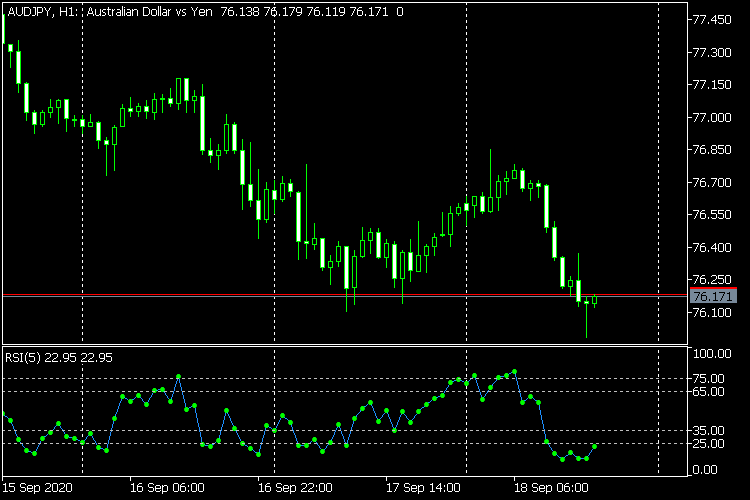The height and width of the screenshot is (500, 750).
Task: Click the 16 Sep 06:00 time label
Action: tap(167, 488)
